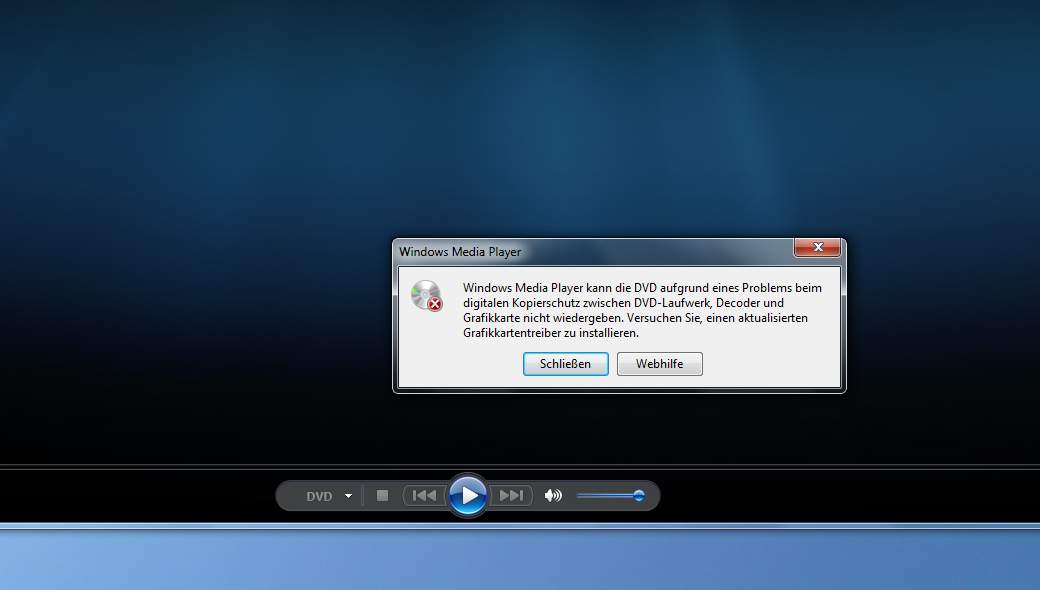Skip back with the previous chapter icon

(x=423, y=494)
